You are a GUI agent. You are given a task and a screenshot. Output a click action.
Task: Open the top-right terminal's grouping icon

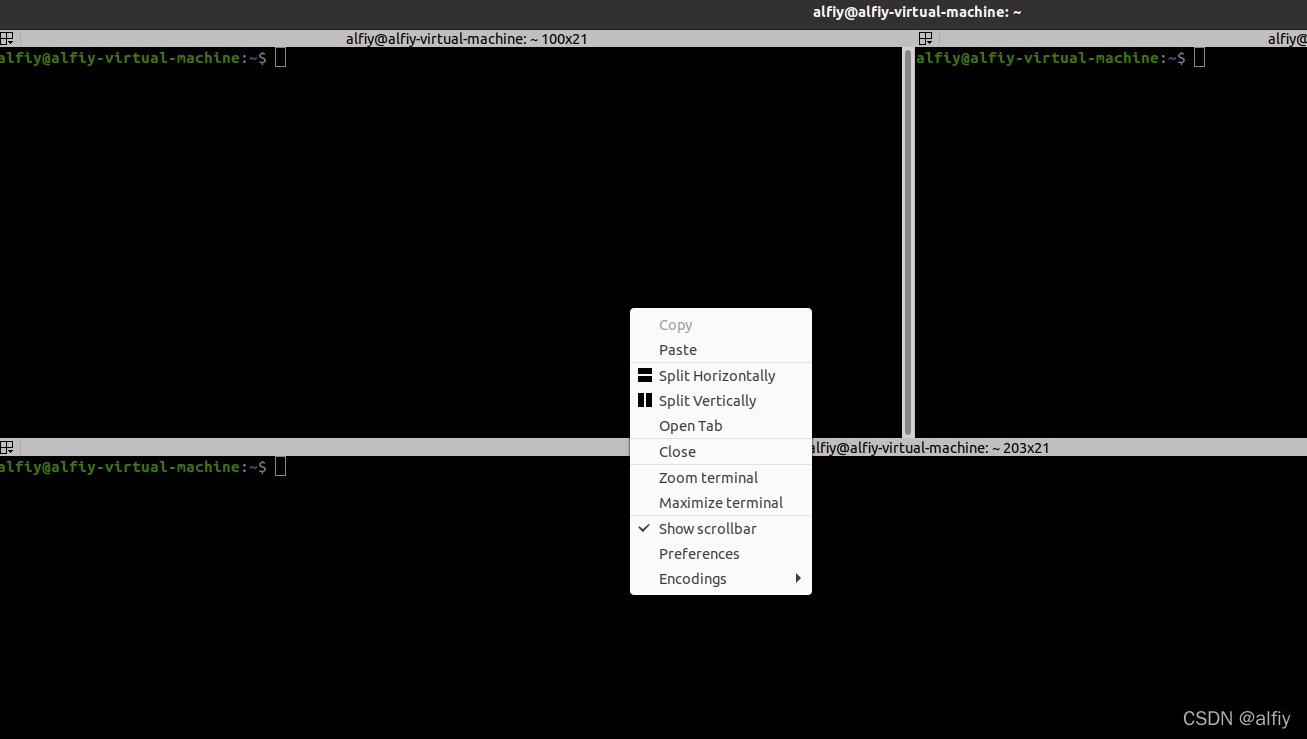925,39
